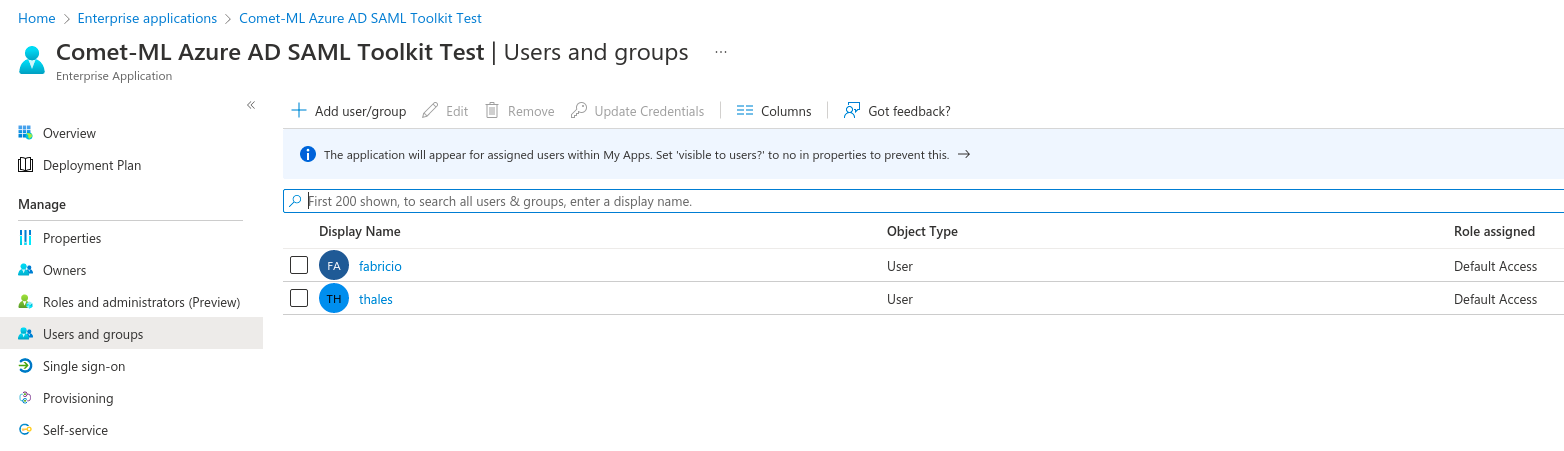Go to Enterprise applications breadcrumb
Screen dimensions: 1564x451
tap(147, 18)
